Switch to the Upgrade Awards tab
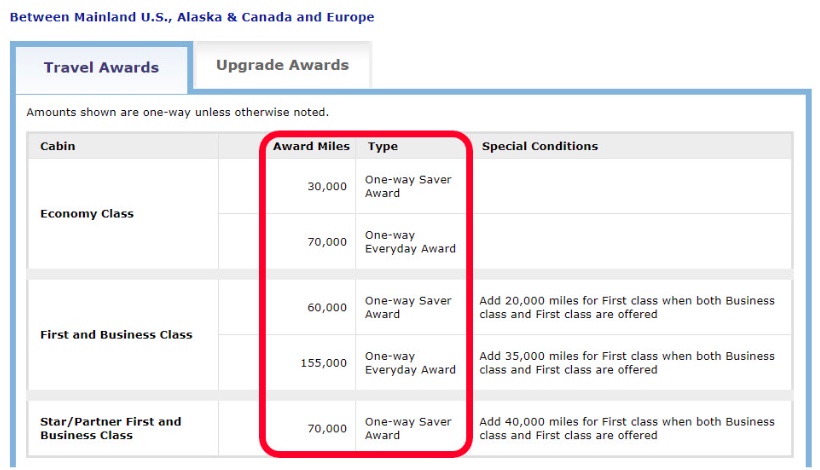This screenshot has height=470, width=820. [x=282, y=65]
